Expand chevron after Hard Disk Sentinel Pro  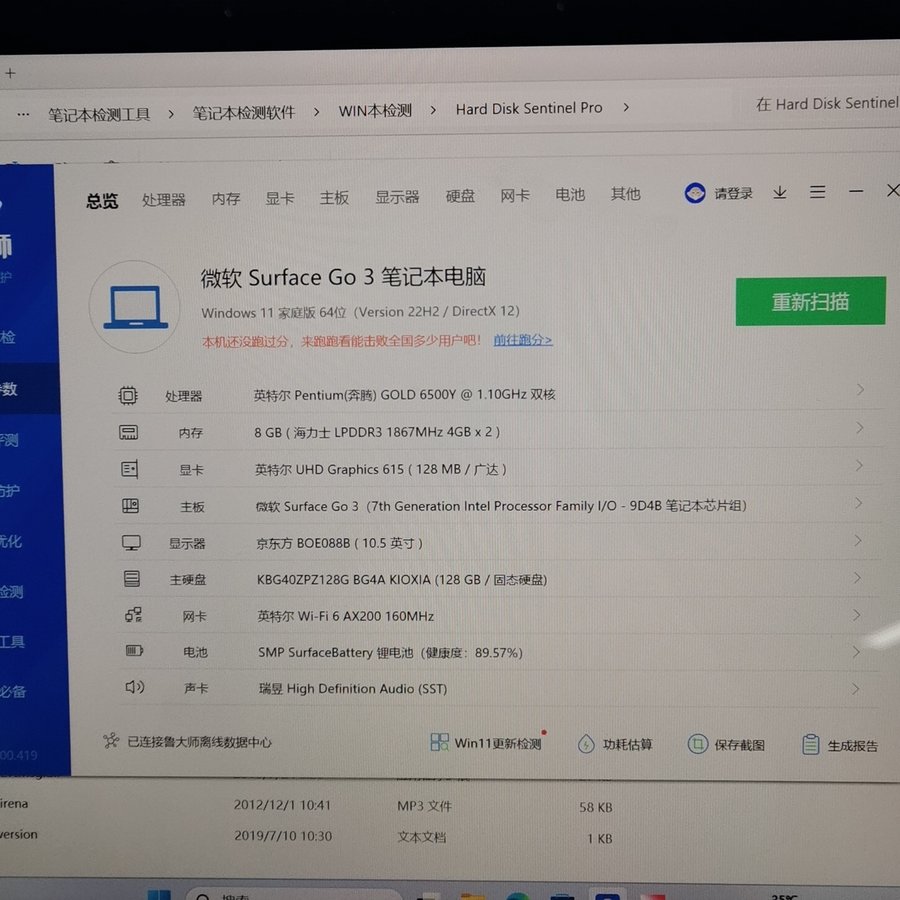pos(626,107)
